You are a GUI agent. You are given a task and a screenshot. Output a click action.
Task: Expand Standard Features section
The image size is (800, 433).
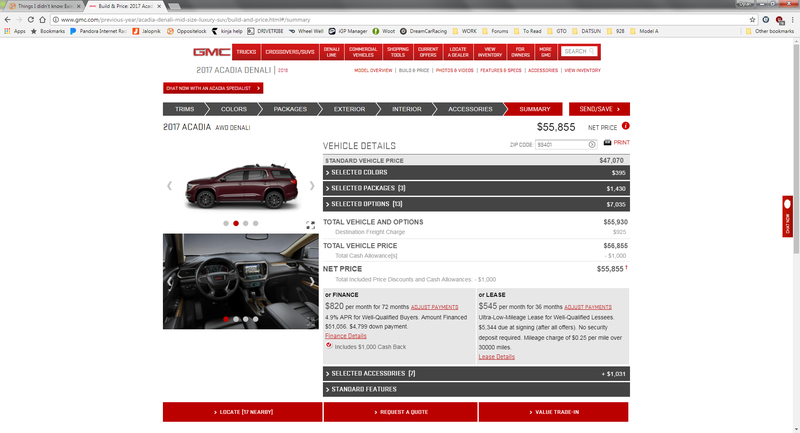[x=476, y=389]
